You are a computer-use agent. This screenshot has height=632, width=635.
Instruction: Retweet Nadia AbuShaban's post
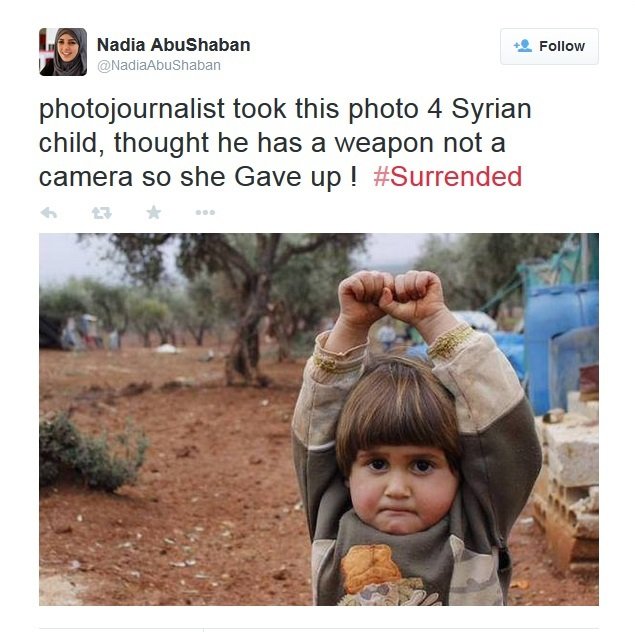point(102,213)
